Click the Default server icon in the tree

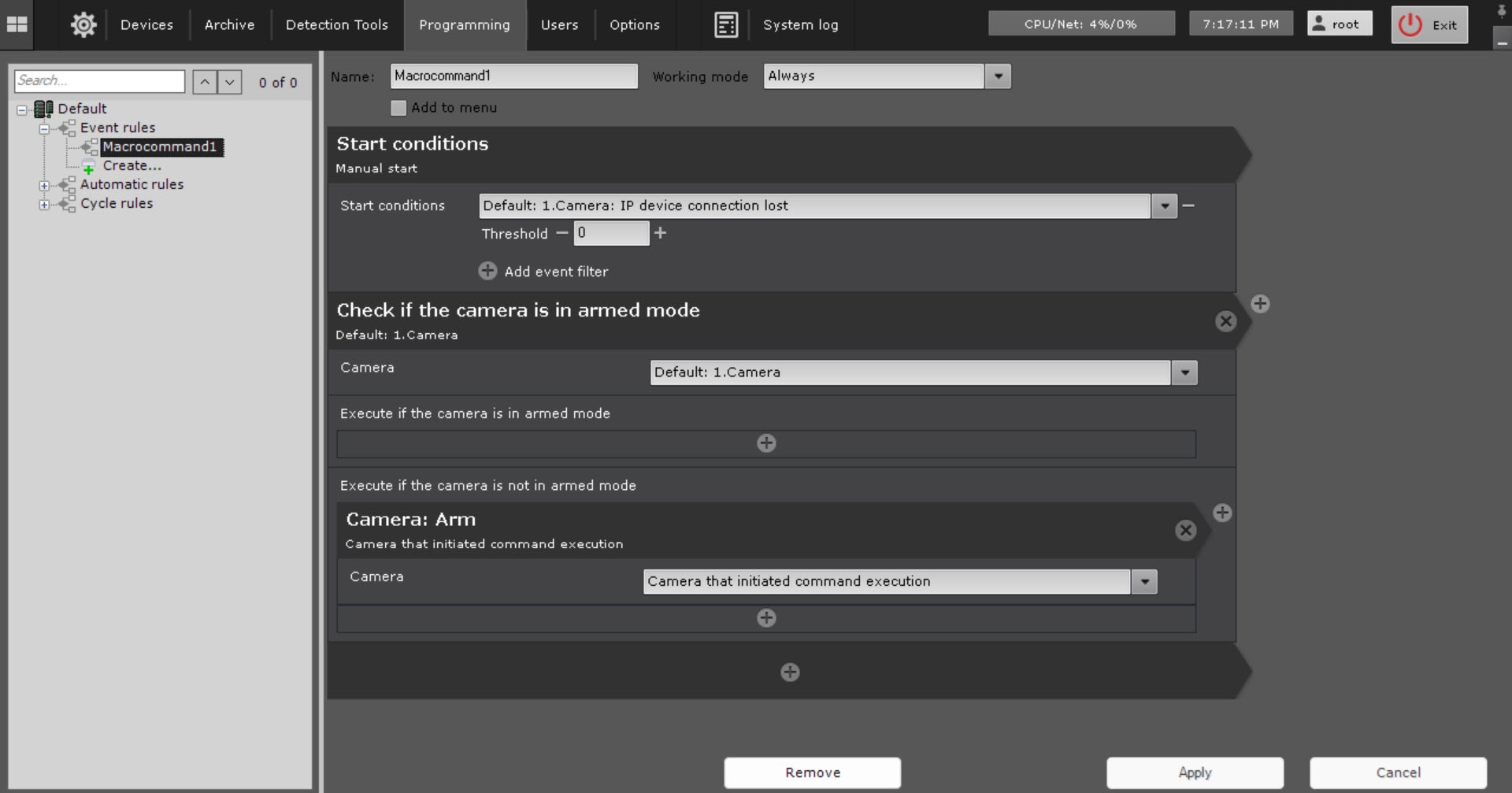(43, 109)
